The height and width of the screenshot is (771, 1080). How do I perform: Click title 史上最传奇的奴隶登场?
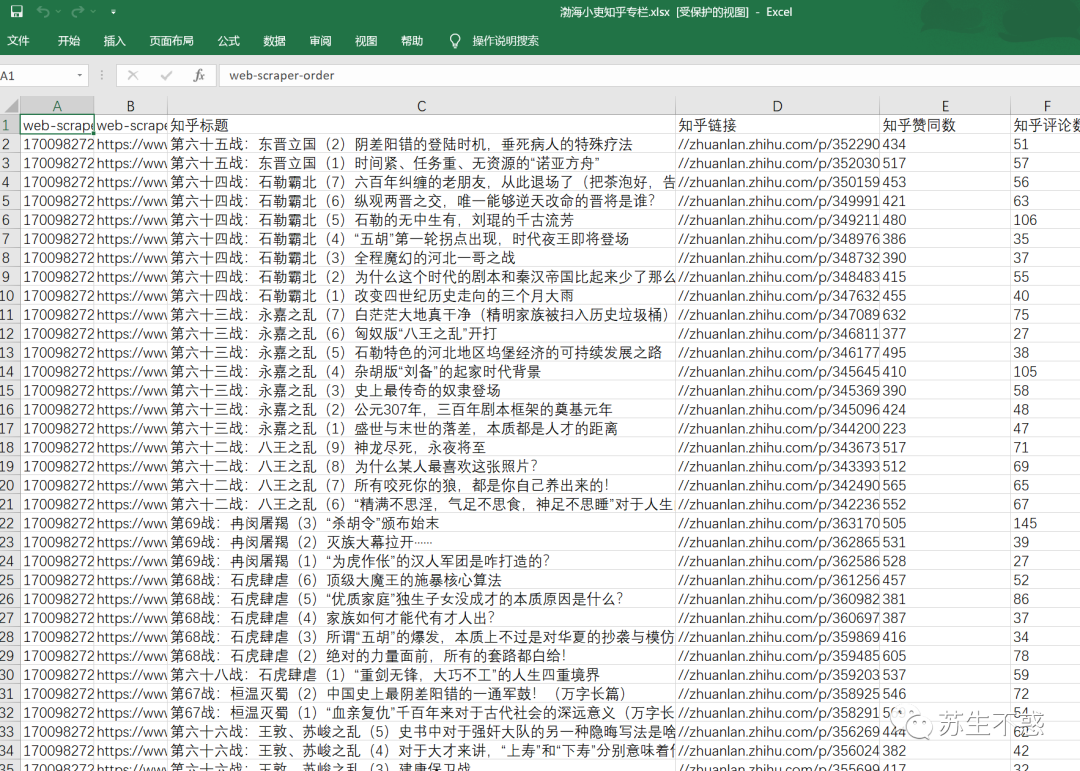[428, 391]
